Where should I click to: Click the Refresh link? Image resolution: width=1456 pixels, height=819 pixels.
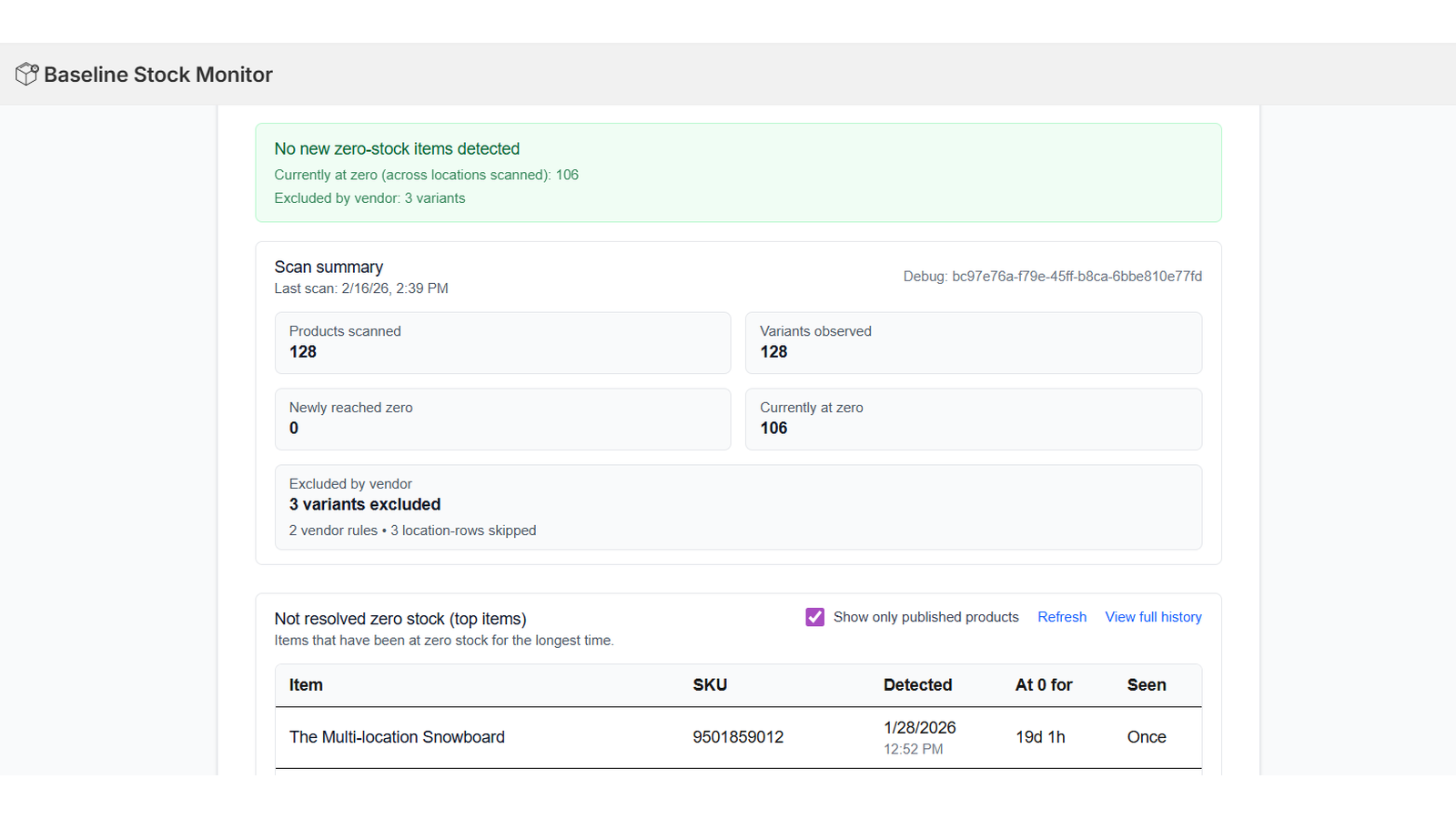tap(1061, 617)
